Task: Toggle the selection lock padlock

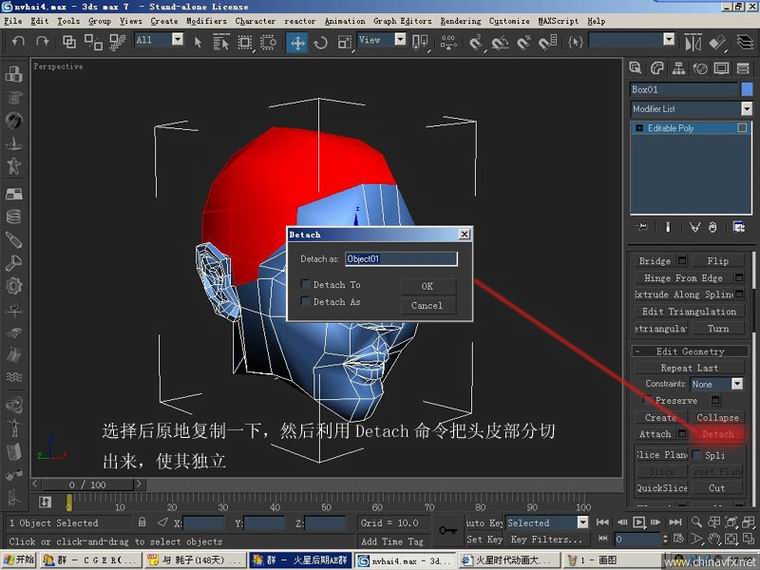Action: click(142, 522)
